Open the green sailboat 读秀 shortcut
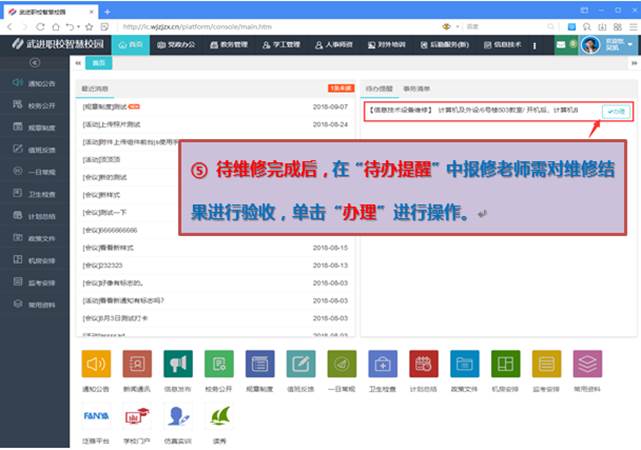 point(220,416)
